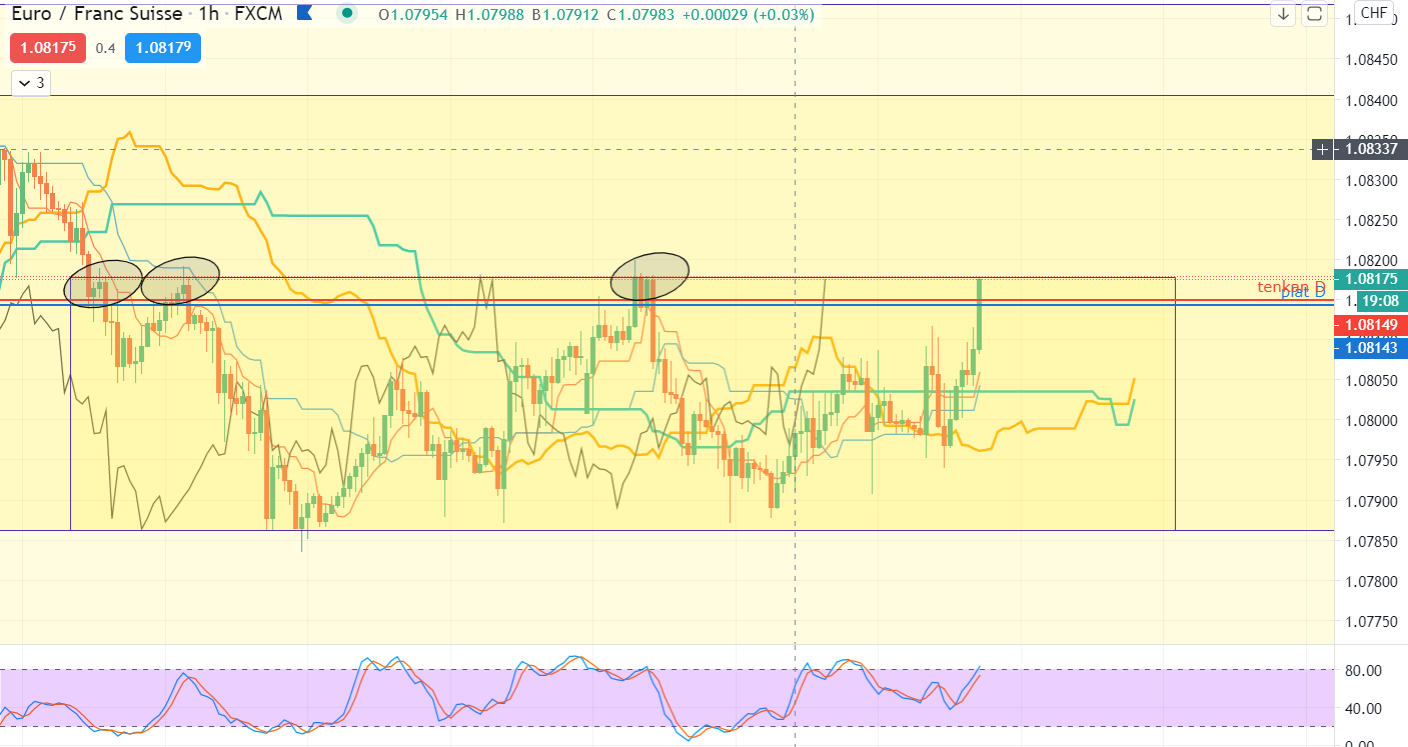Select the blue plat D line label

point(1303,293)
